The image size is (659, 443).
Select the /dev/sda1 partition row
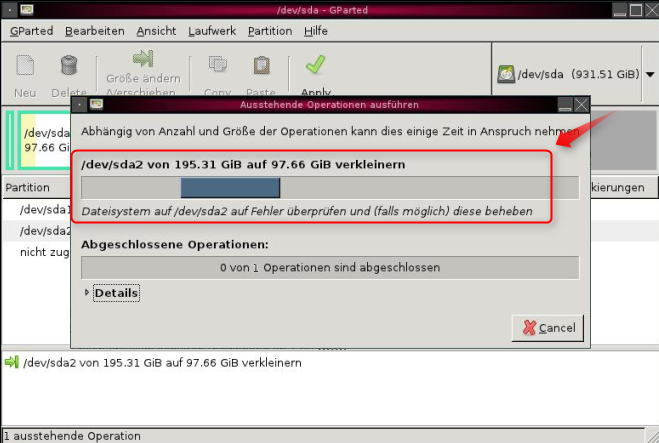37,209
